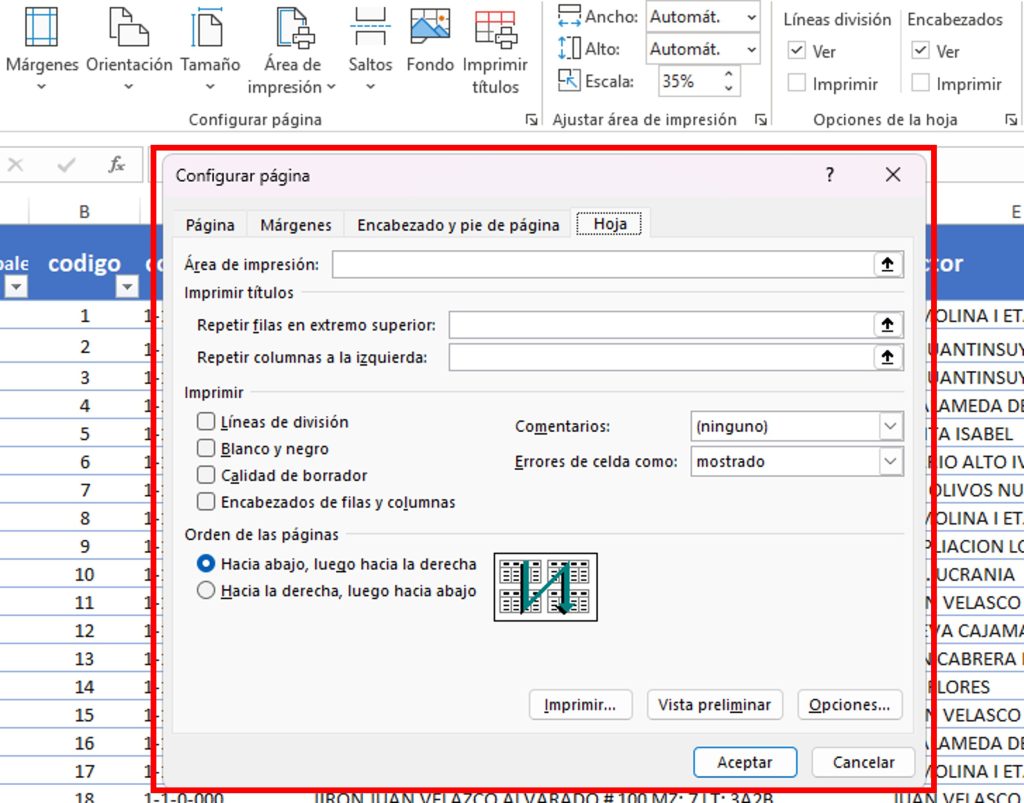Open the Errores de celda como dropdown
The image size is (1024, 803).
[x=890, y=461]
